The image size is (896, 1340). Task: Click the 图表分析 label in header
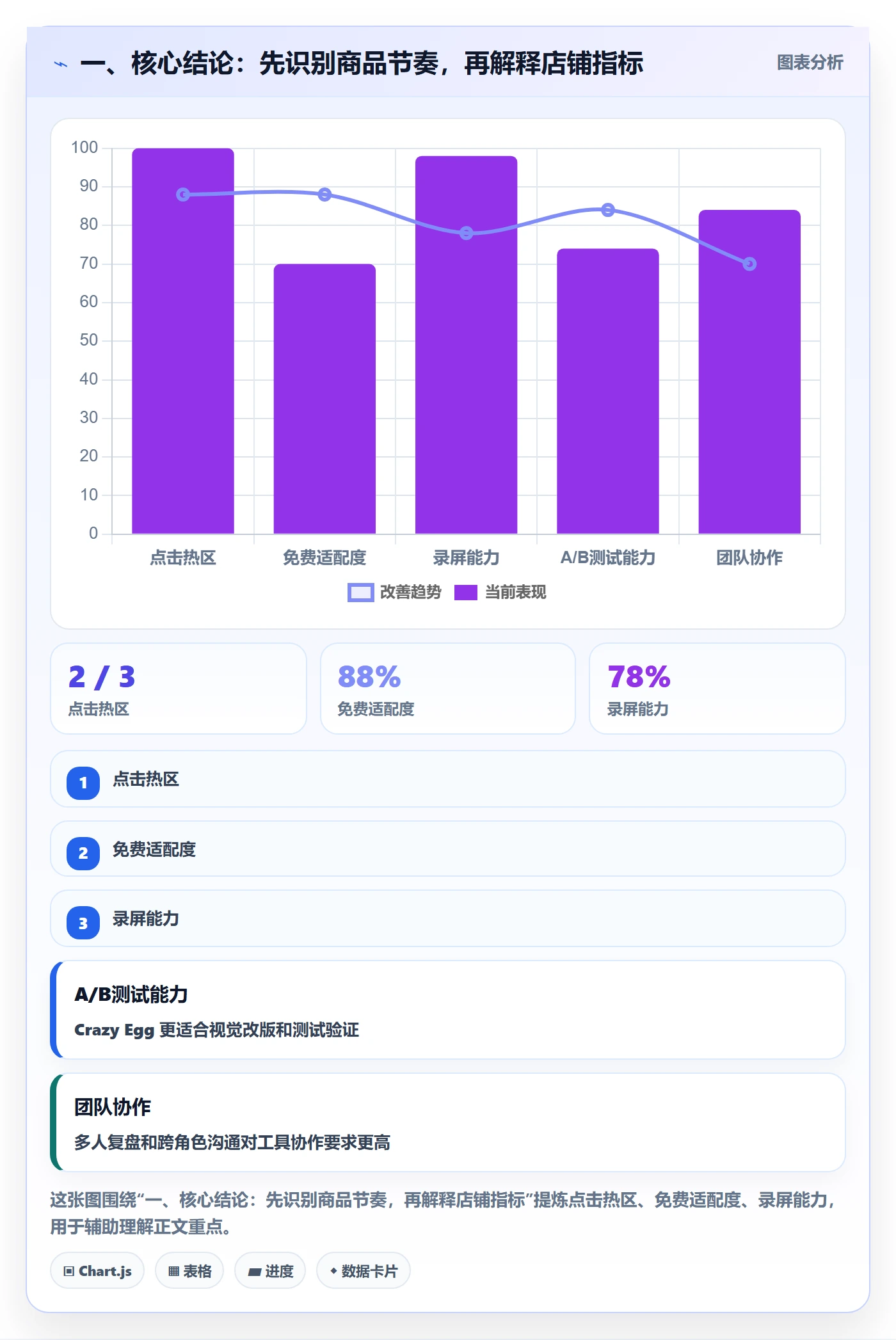pyautogui.click(x=810, y=63)
